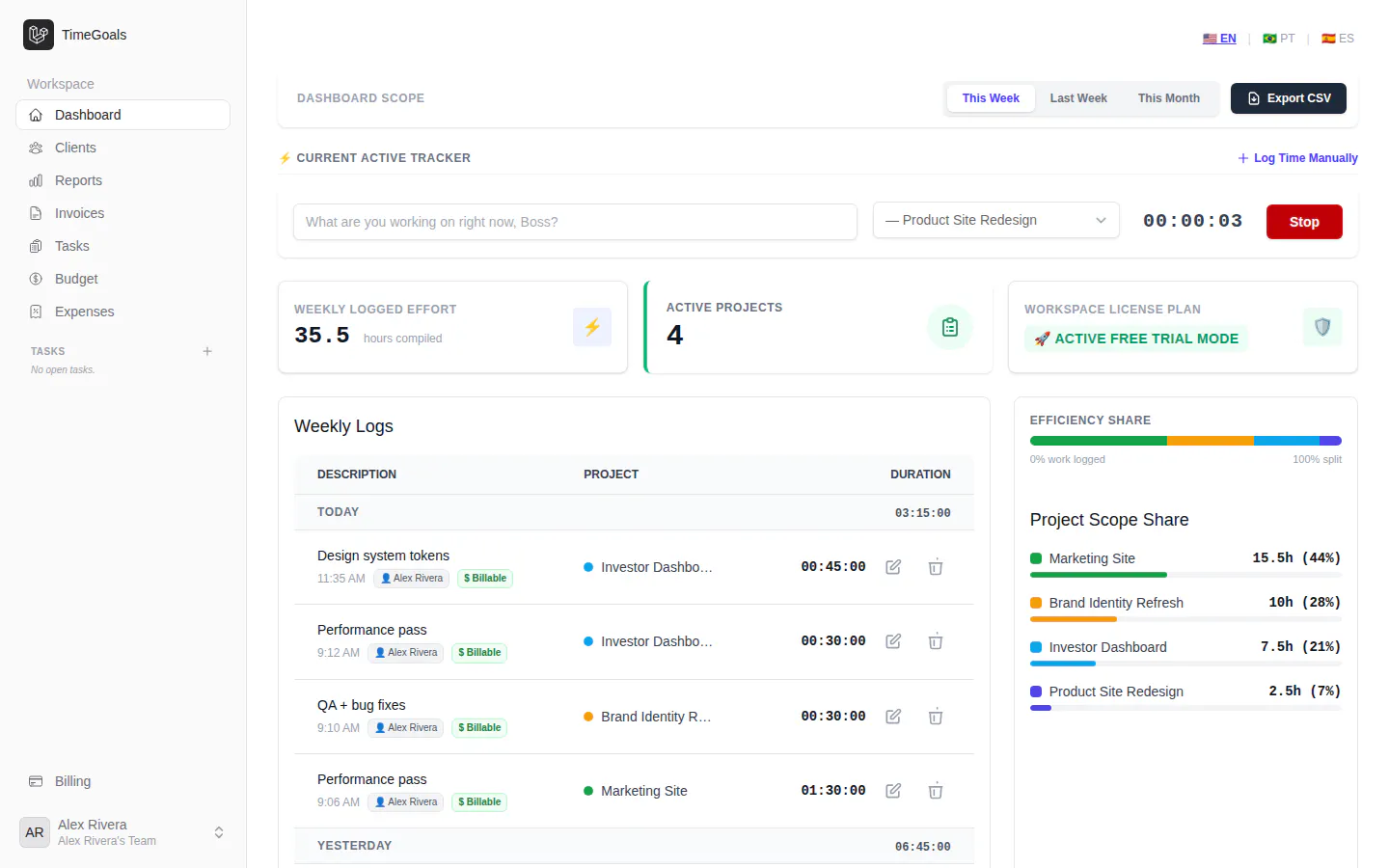1389x868 pixels.
Task: Switch scope to This Month
Action: [x=1169, y=98]
